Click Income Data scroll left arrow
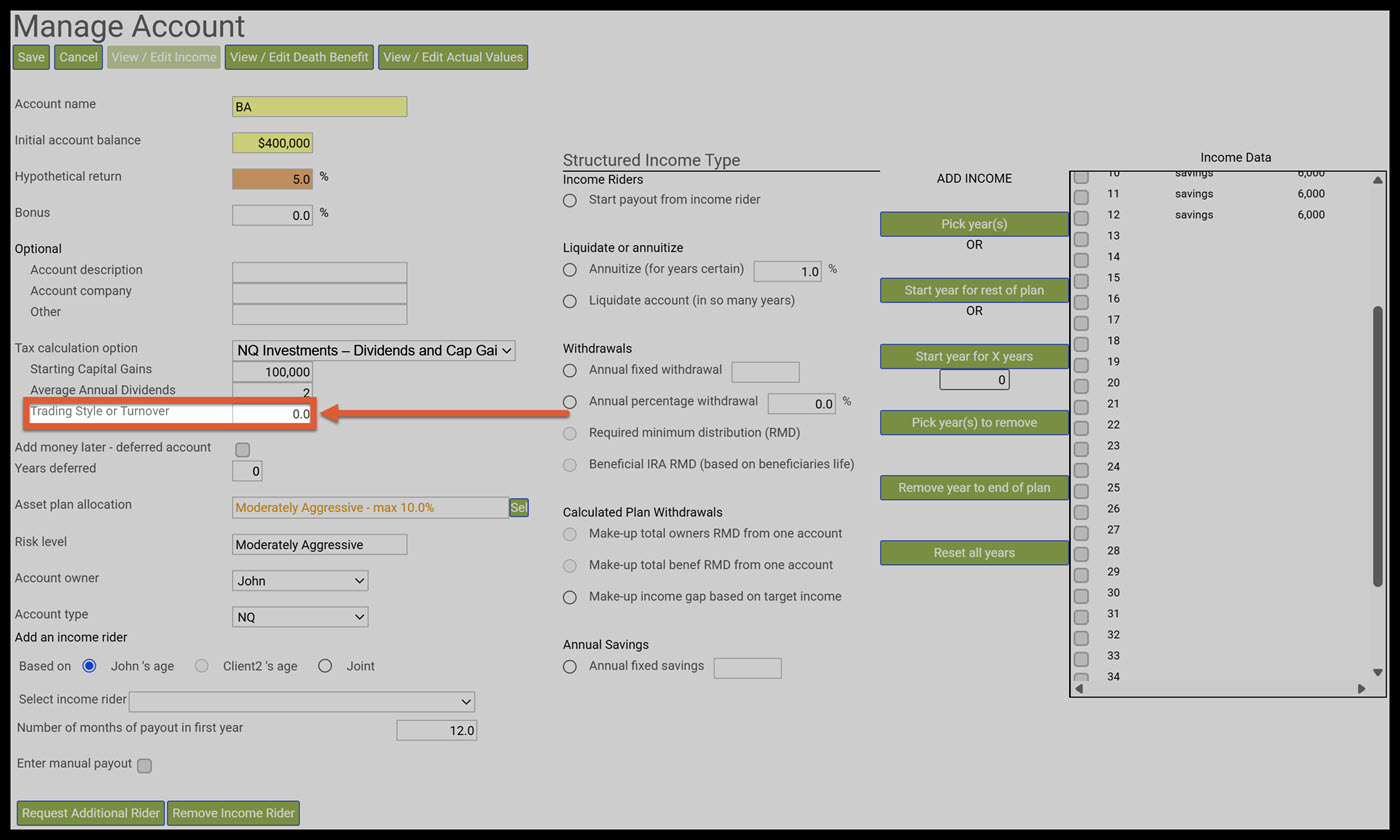This screenshot has height=840, width=1400. (1079, 688)
